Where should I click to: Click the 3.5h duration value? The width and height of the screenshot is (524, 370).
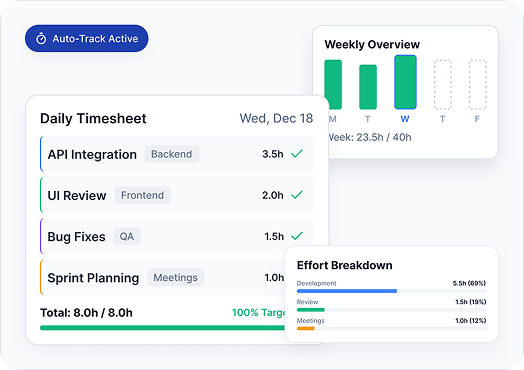(273, 154)
